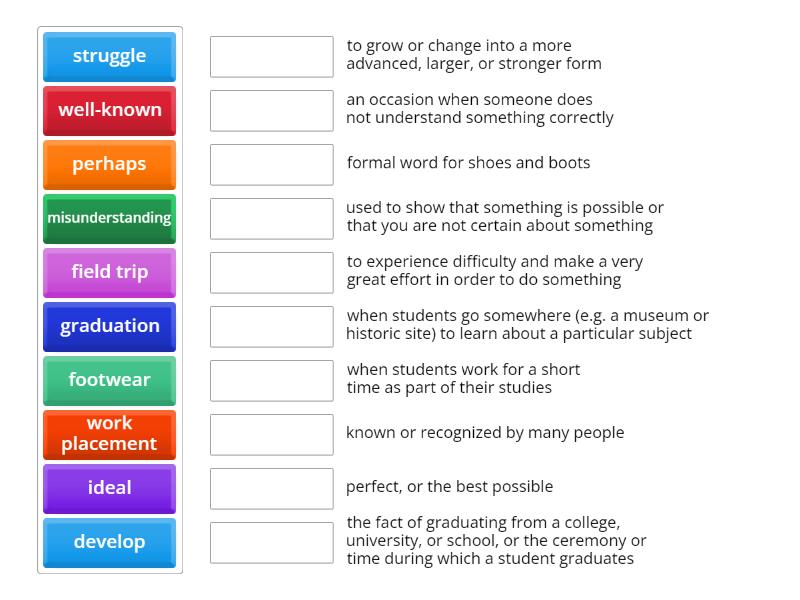Screen dimensions: 800x600
Task: Choose the purple 'field trip' tile
Action: (109, 273)
